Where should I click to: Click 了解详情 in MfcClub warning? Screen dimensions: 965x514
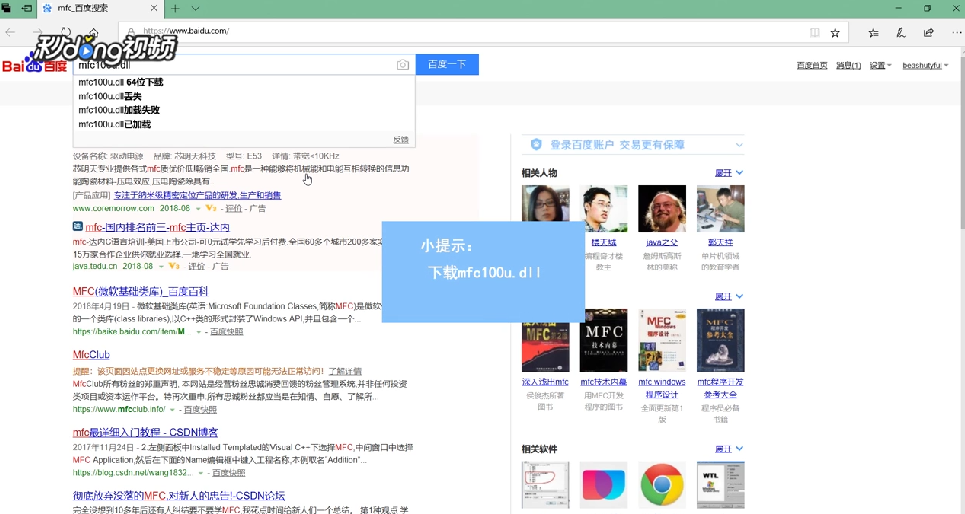pos(345,371)
